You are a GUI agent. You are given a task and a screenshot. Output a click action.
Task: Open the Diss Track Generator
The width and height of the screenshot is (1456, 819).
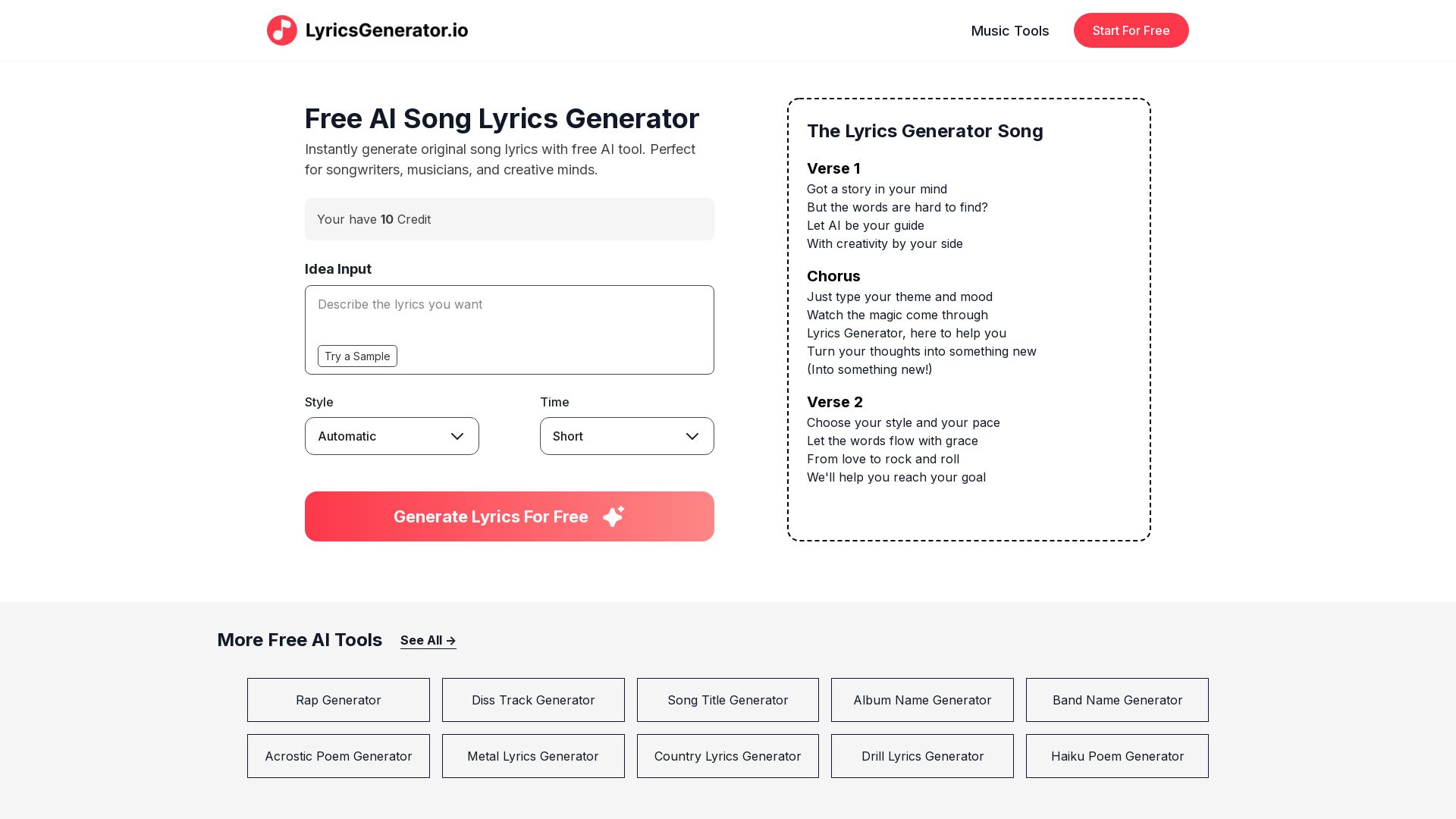coord(533,700)
